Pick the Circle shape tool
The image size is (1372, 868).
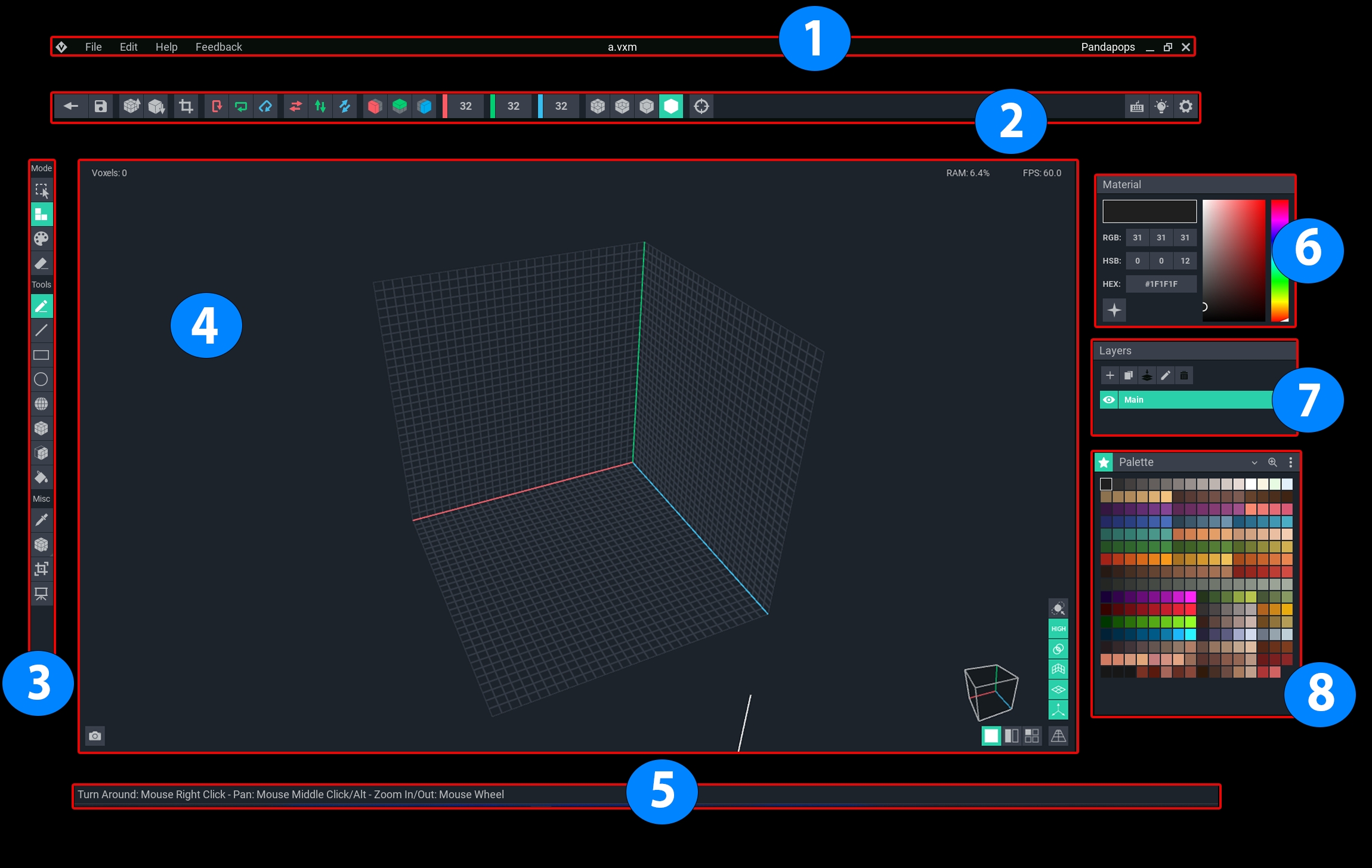pos(41,379)
